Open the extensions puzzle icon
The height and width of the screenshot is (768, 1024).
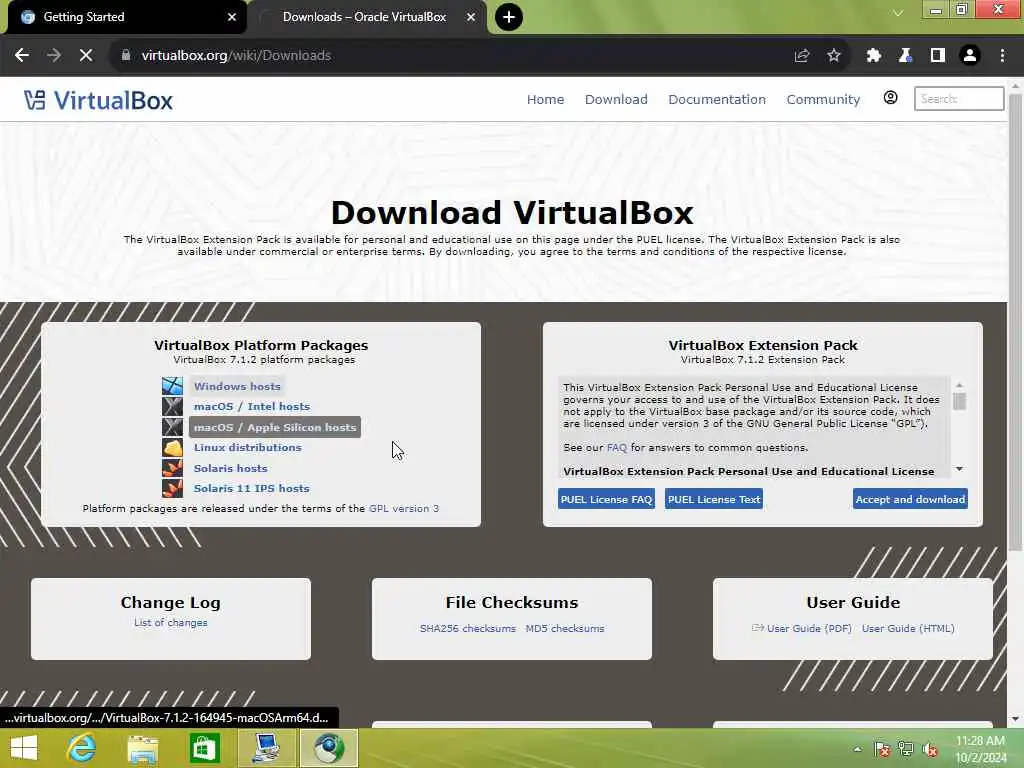point(873,56)
